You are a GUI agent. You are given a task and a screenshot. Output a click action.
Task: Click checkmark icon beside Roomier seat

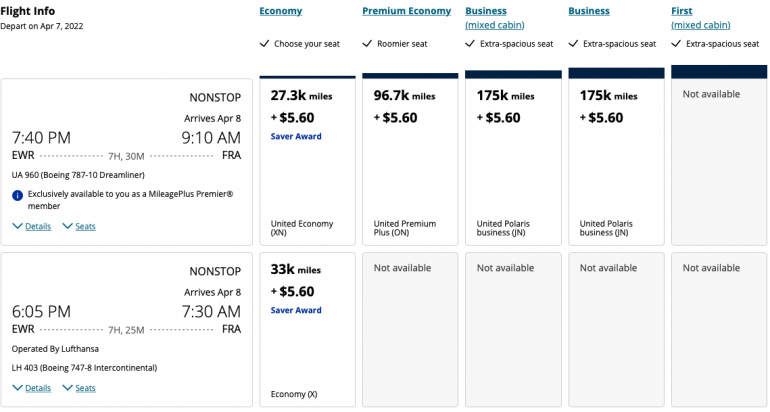tap(367, 44)
